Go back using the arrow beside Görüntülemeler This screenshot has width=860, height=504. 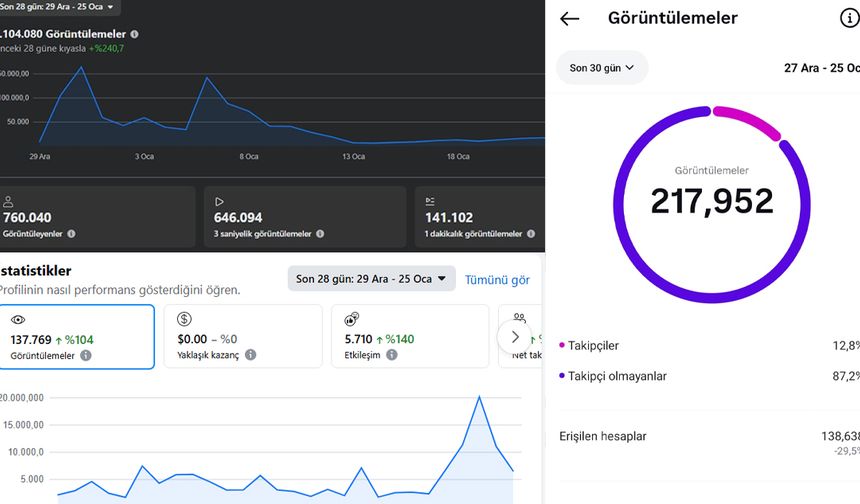pyautogui.click(x=570, y=18)
